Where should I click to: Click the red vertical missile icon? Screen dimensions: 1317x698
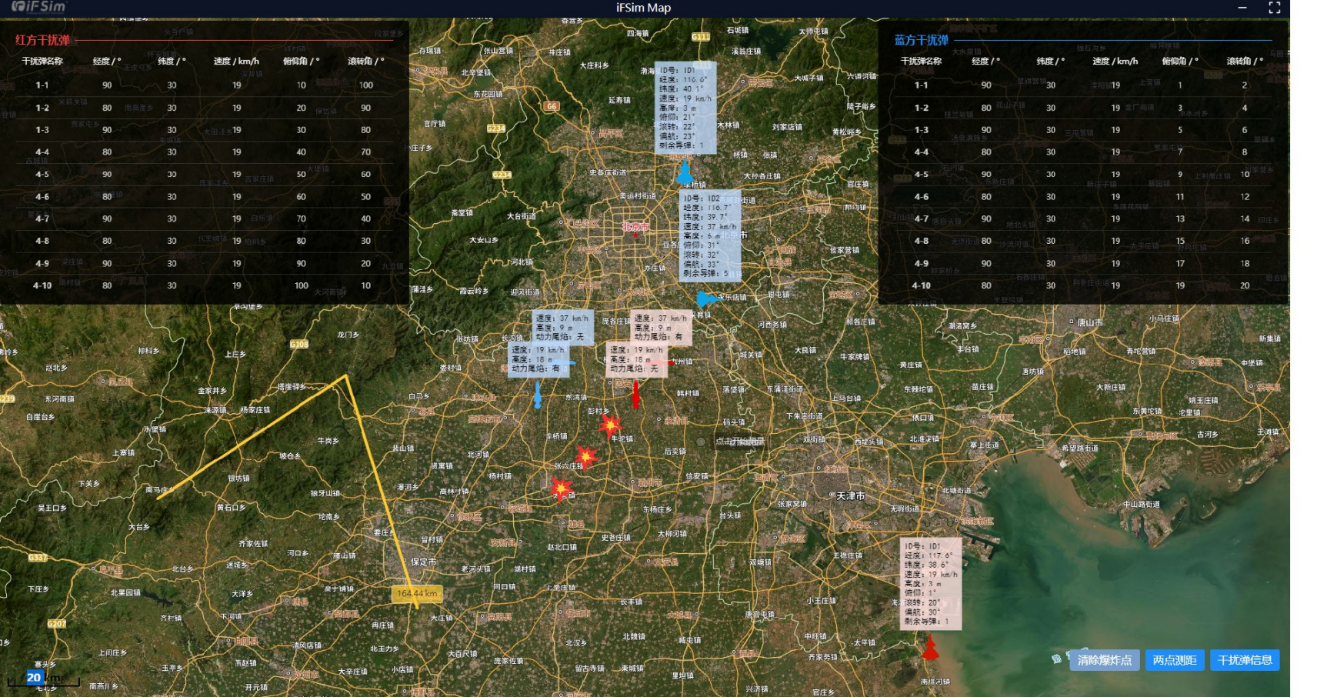(635, 394)
